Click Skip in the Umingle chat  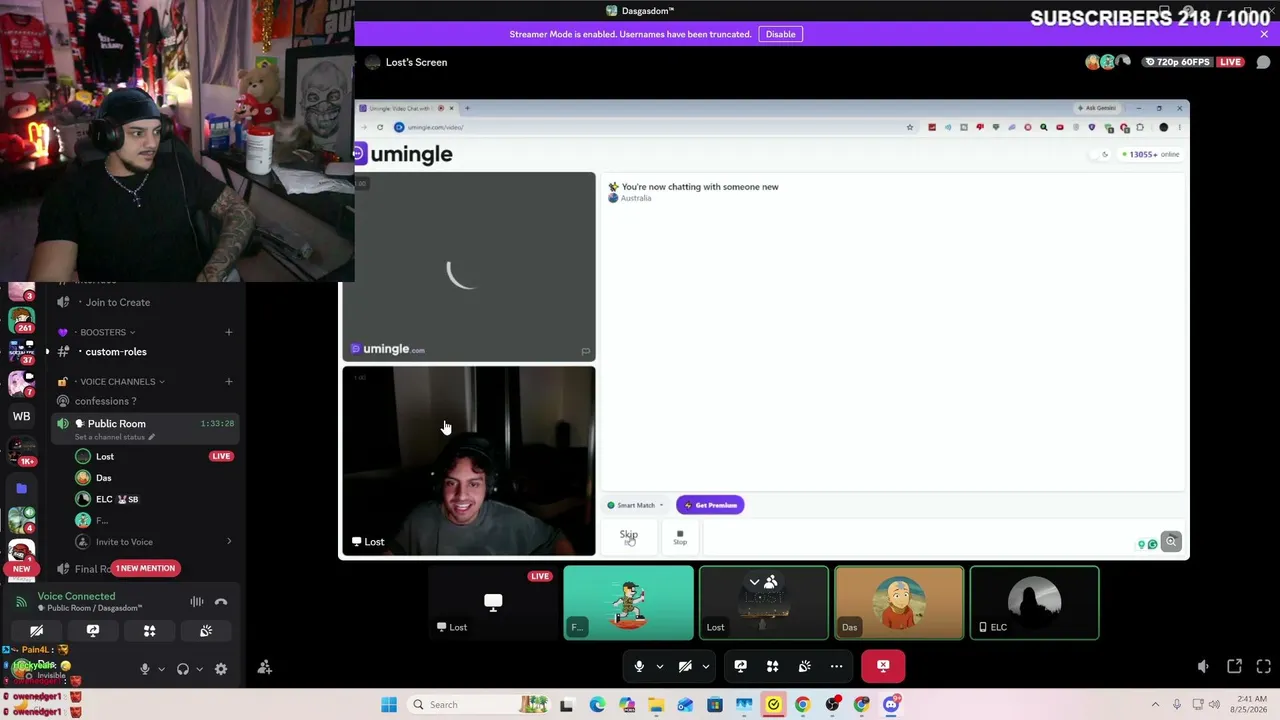(628, 537)
